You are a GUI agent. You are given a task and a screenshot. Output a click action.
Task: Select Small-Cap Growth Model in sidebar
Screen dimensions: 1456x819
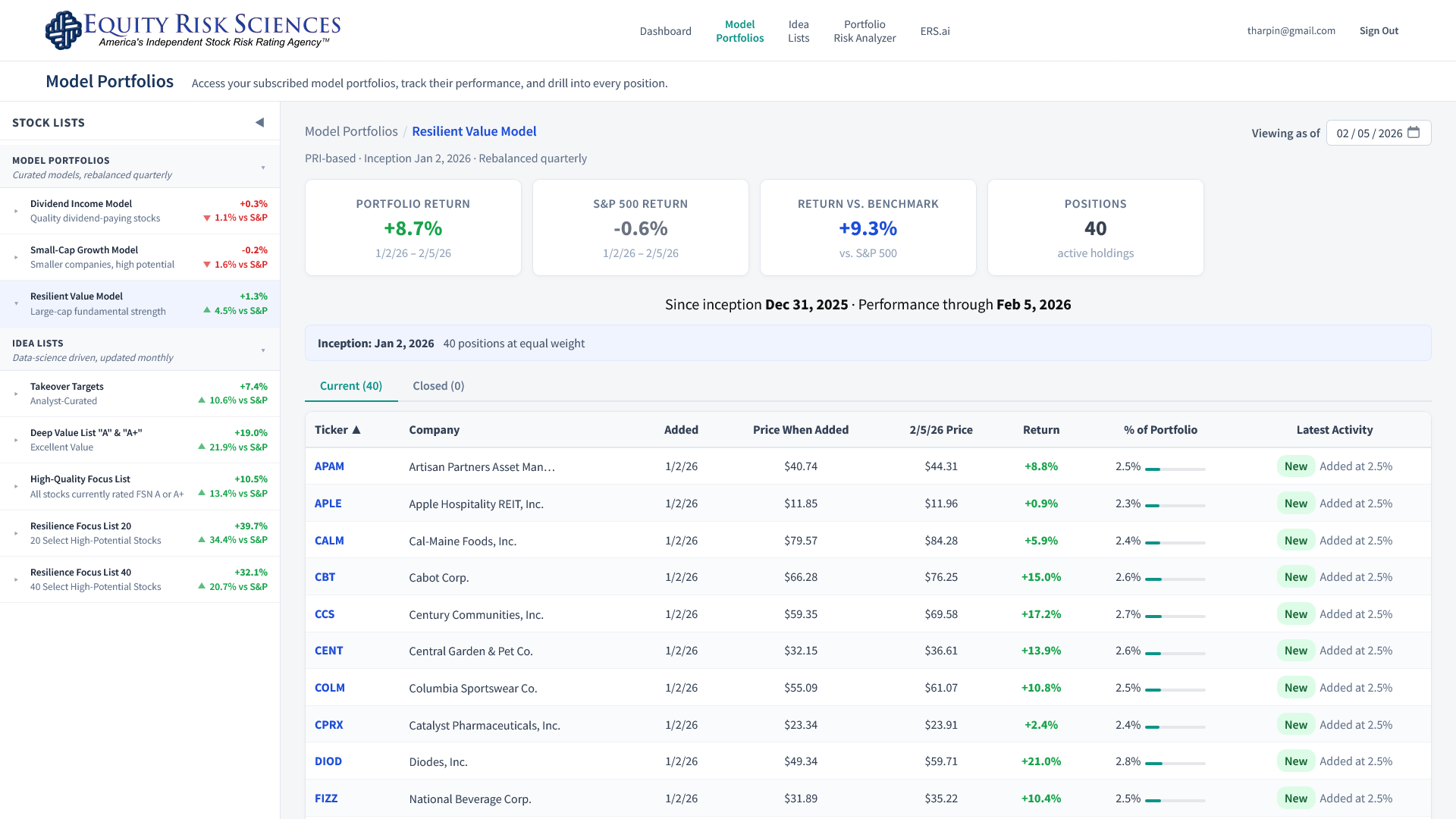(x=140, y=257)
